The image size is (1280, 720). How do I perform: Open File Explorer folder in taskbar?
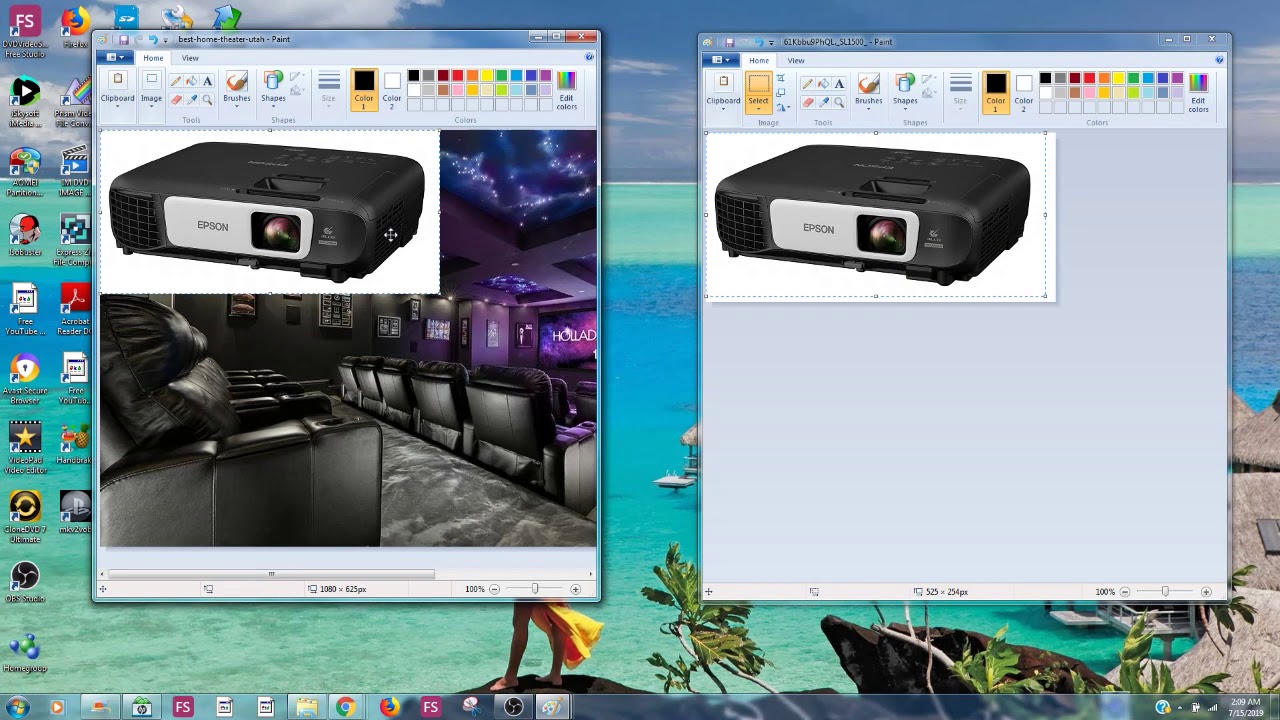coord(306,707)
